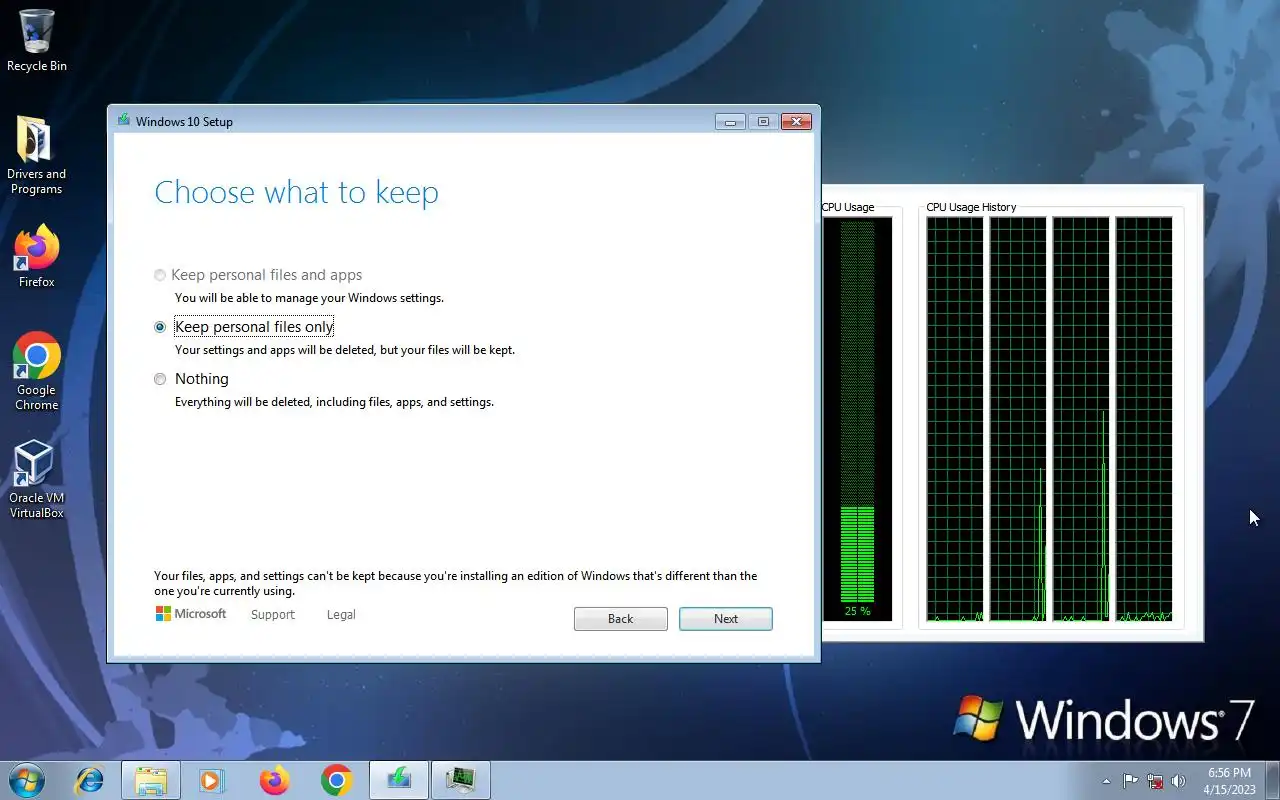Click Chrome icon in the taskbar

336,780
